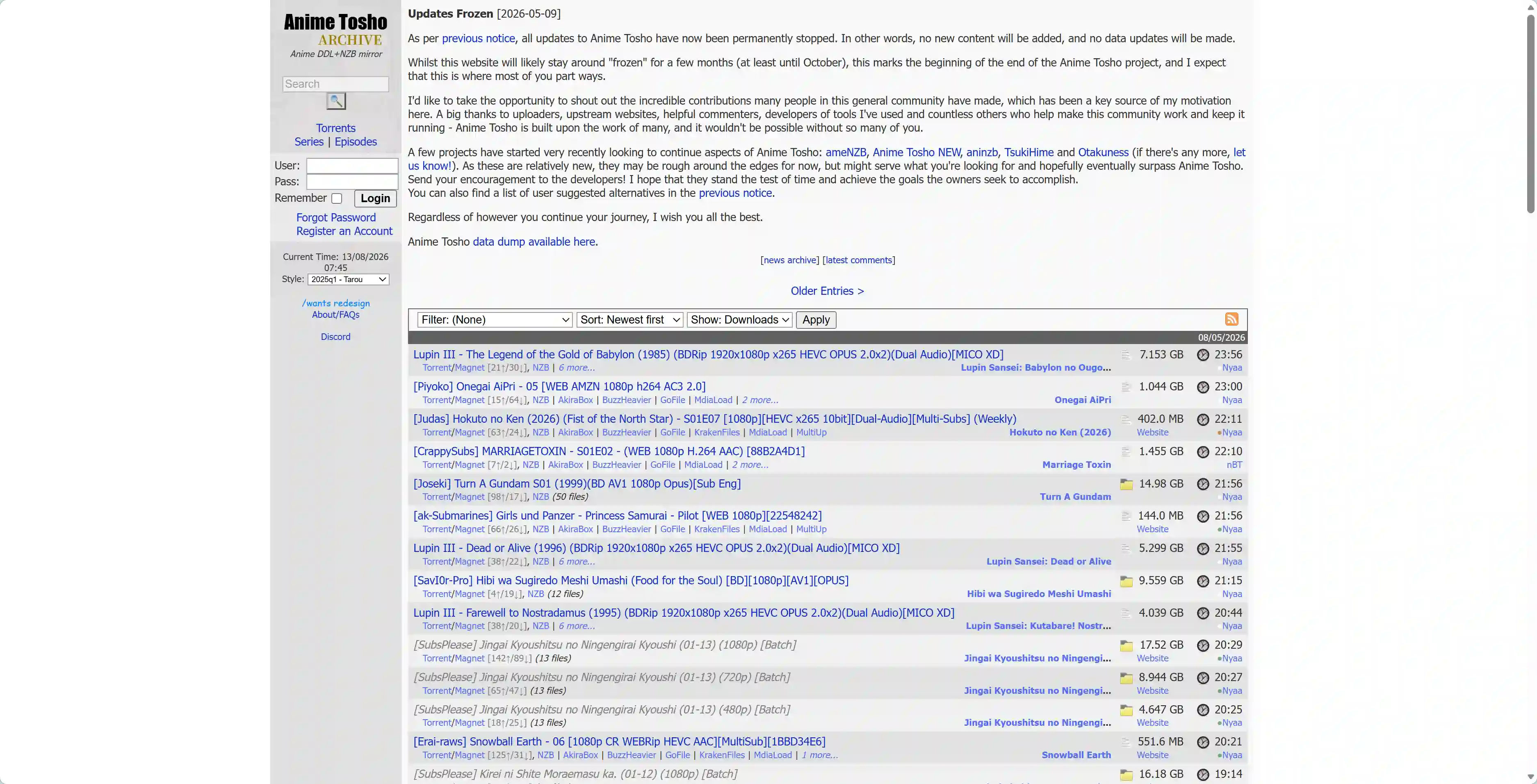Click folder icon next to 9.559 GB
This screenshot has height=784, width=1537.
1126,581
